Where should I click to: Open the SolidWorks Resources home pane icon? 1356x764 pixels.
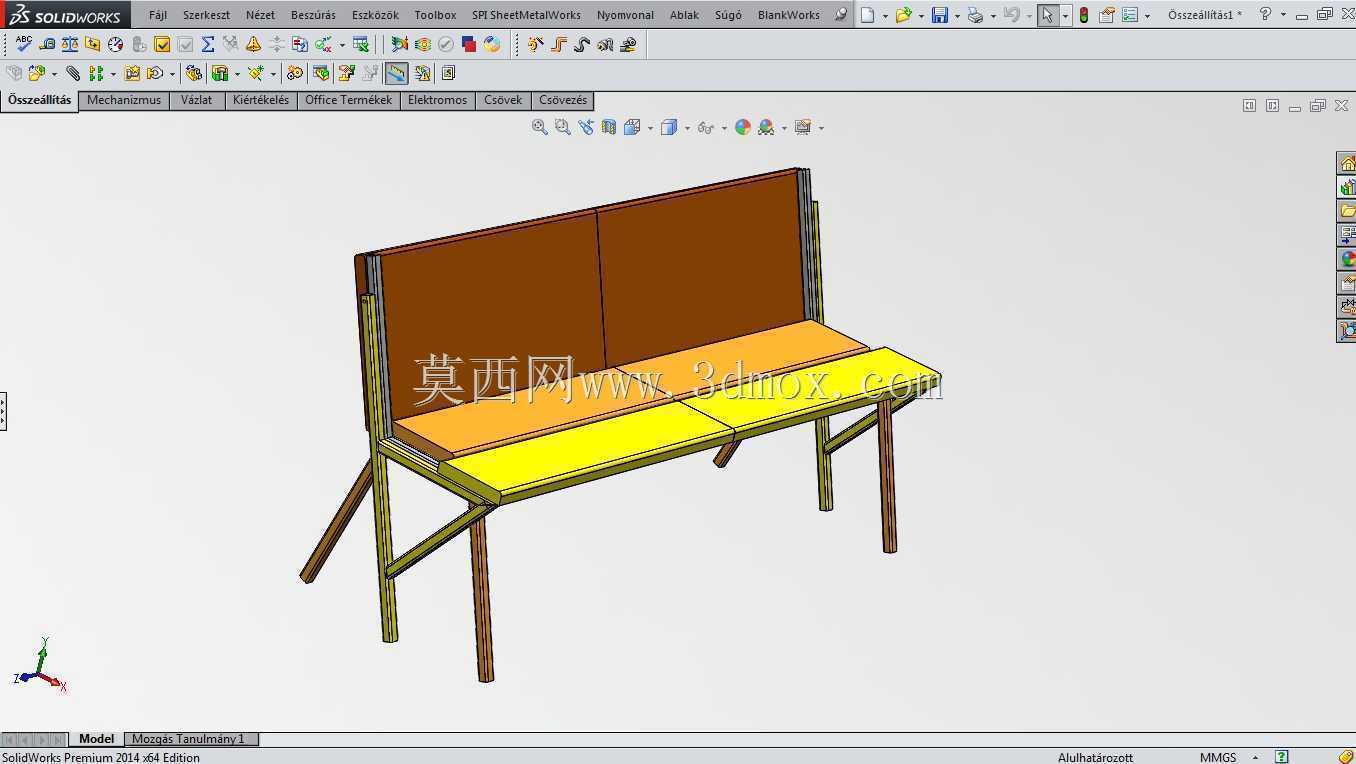[x=1347, y=163]
